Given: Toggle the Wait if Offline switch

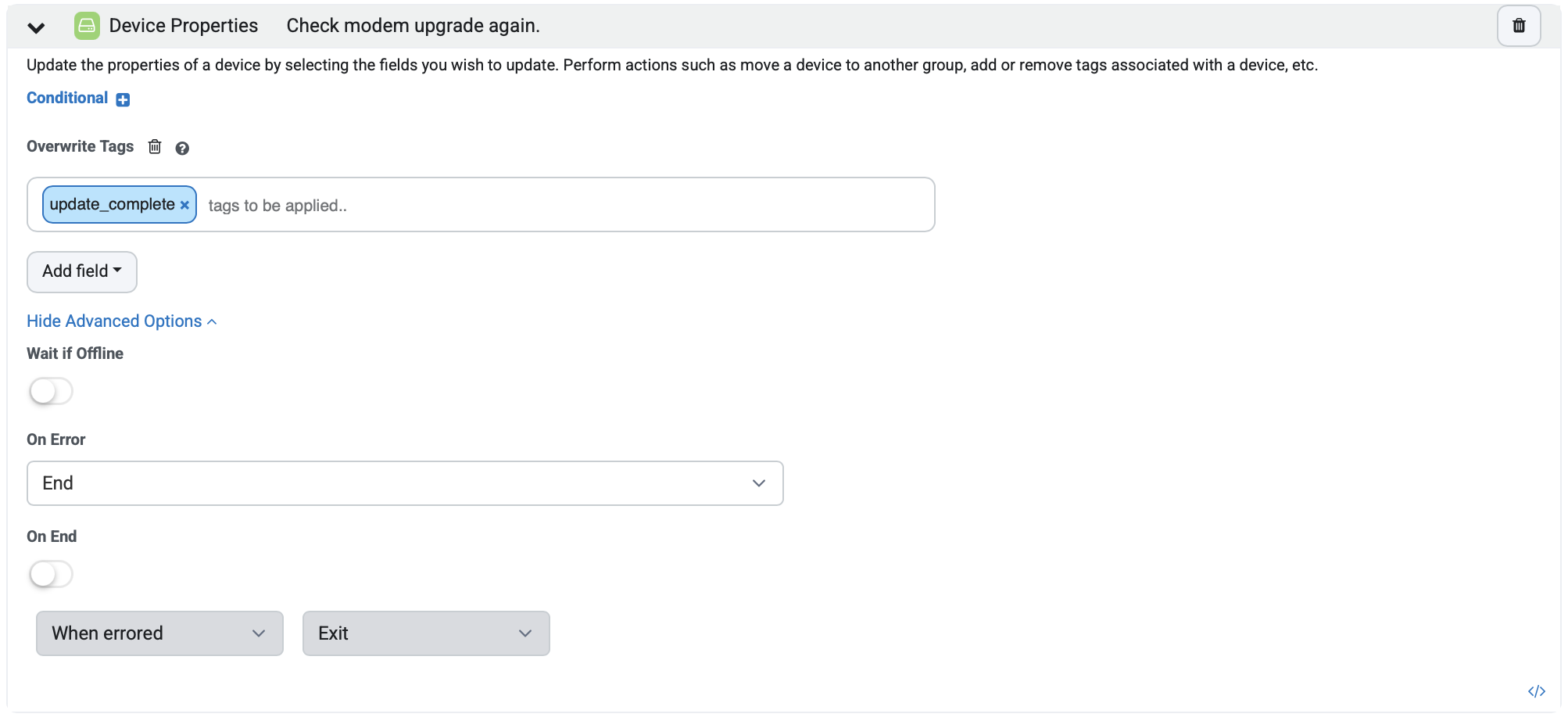Looking at the screenshot, I should tap(51, 391).
